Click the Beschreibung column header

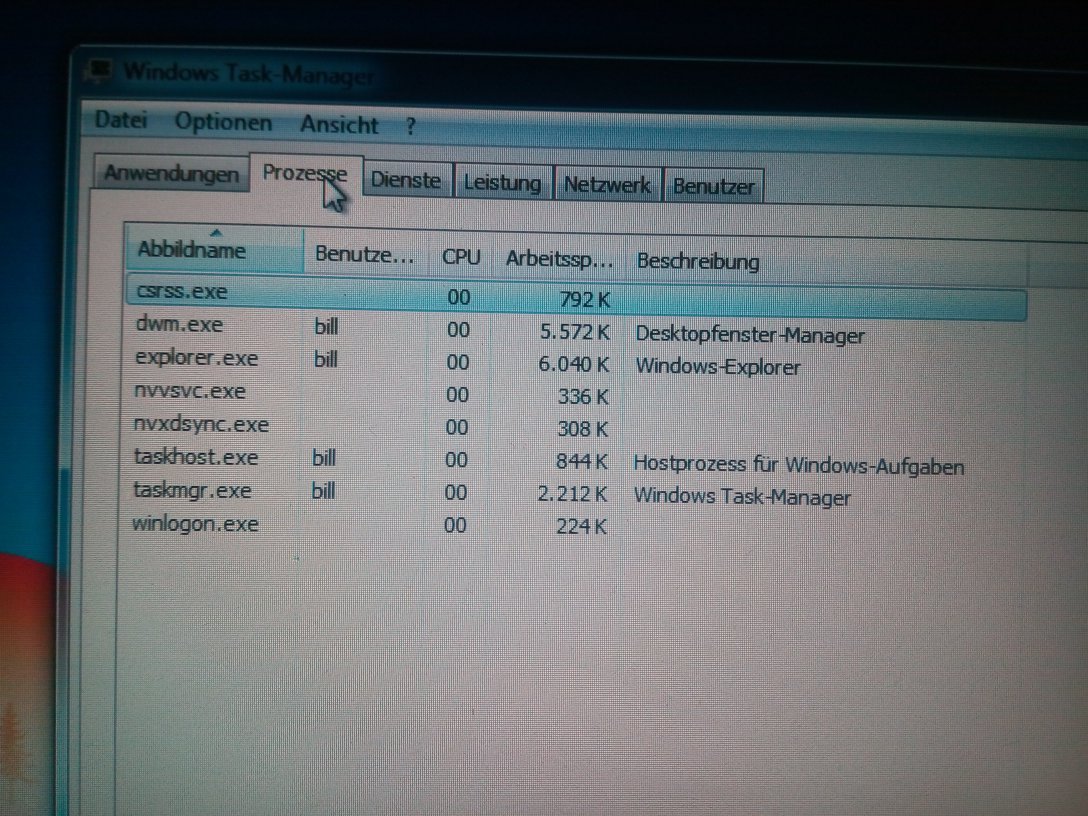(698, 262)
